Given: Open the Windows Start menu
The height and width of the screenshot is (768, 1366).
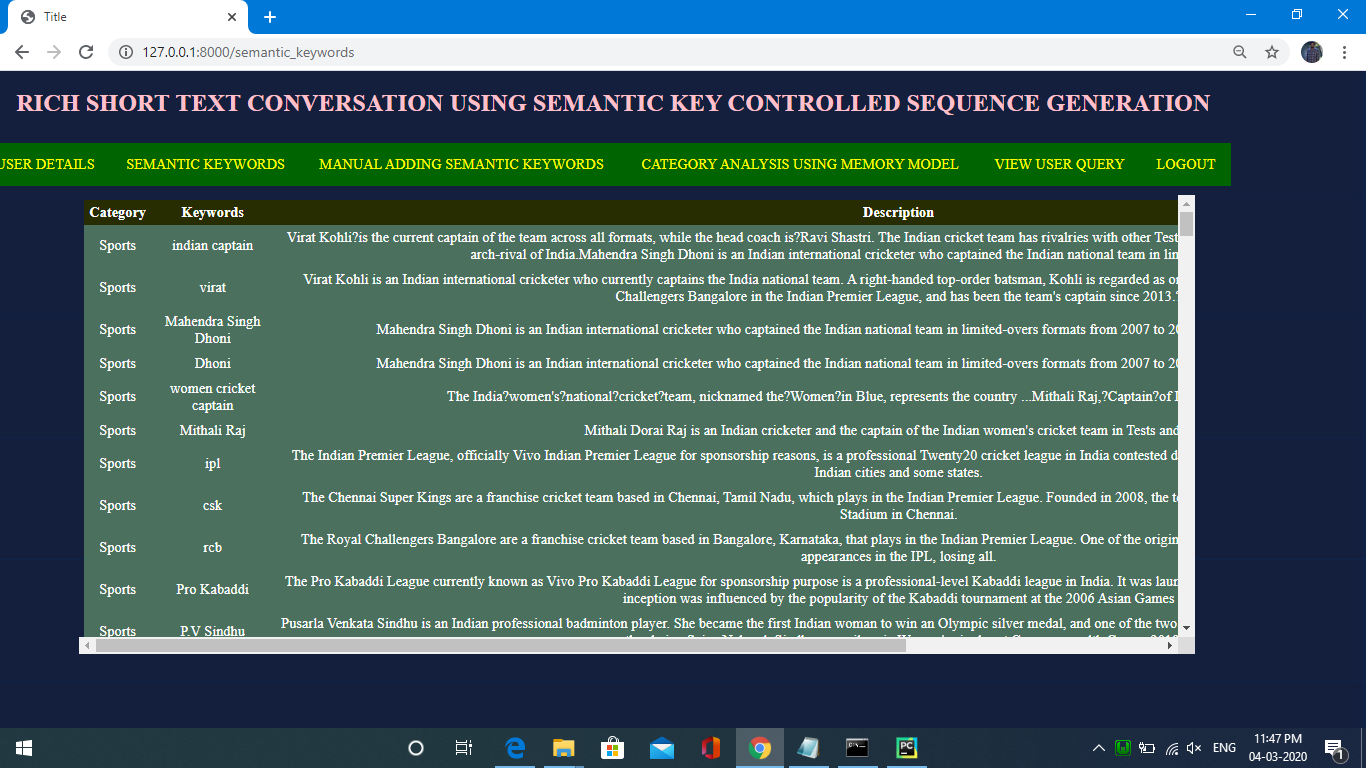Looking at the screenshot, I should pyautogui.click(x=24, y=748).
